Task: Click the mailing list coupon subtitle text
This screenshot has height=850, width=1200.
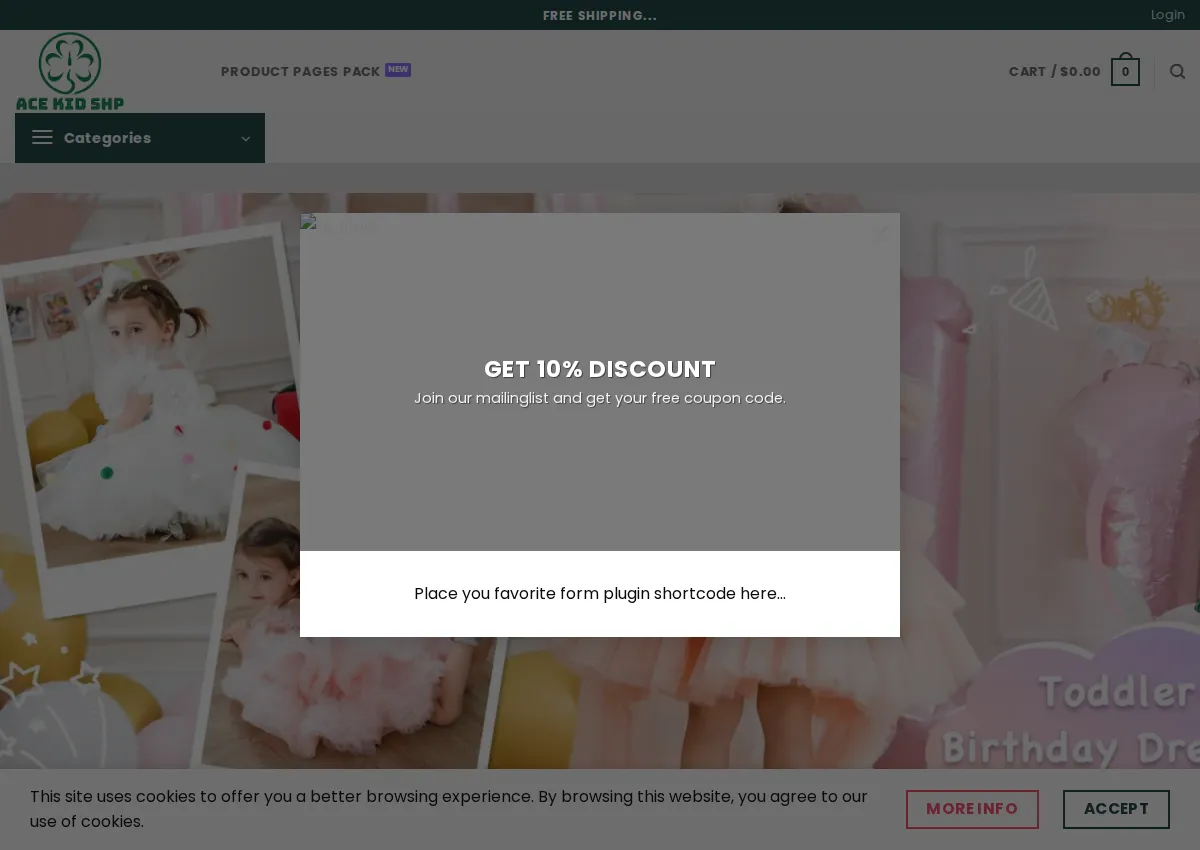Action: pos(600,398)
